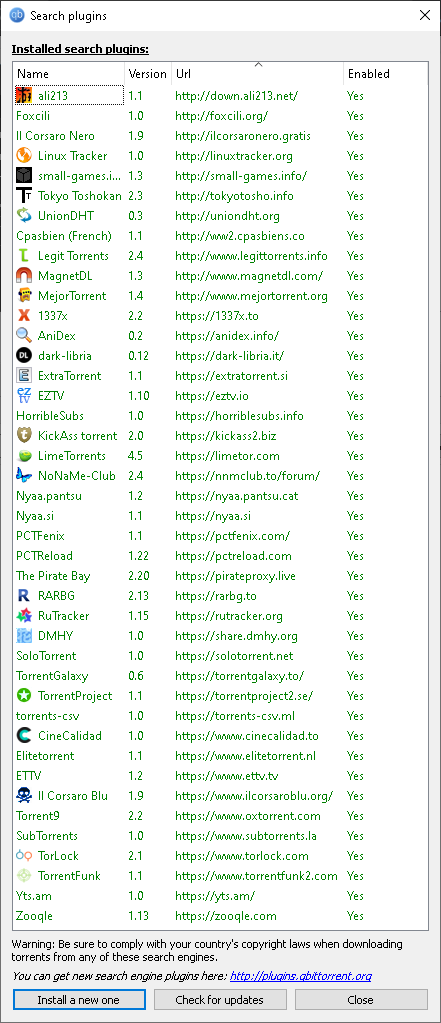The image size is (441, 1023).
Task: Select the HorribleSubs plugin name
Action: pos(50,416)
